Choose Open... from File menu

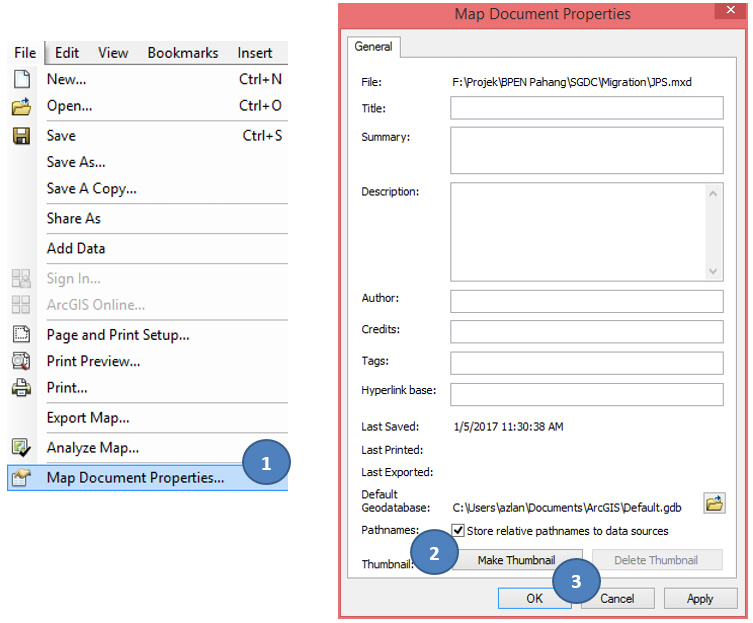(147, 106)
